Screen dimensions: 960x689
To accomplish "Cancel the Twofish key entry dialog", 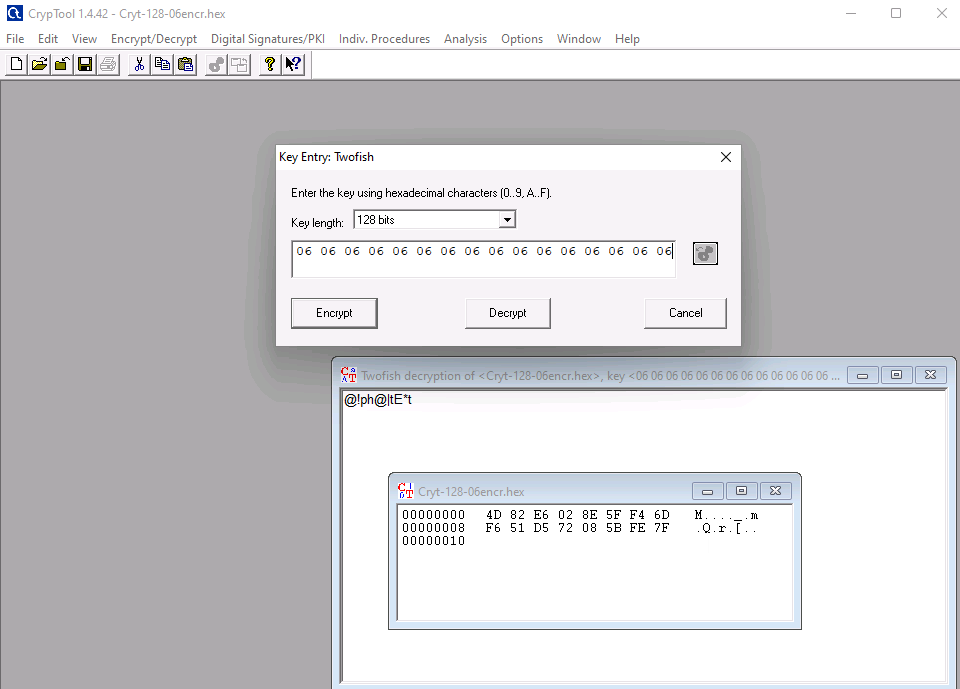I will [685, 313].
